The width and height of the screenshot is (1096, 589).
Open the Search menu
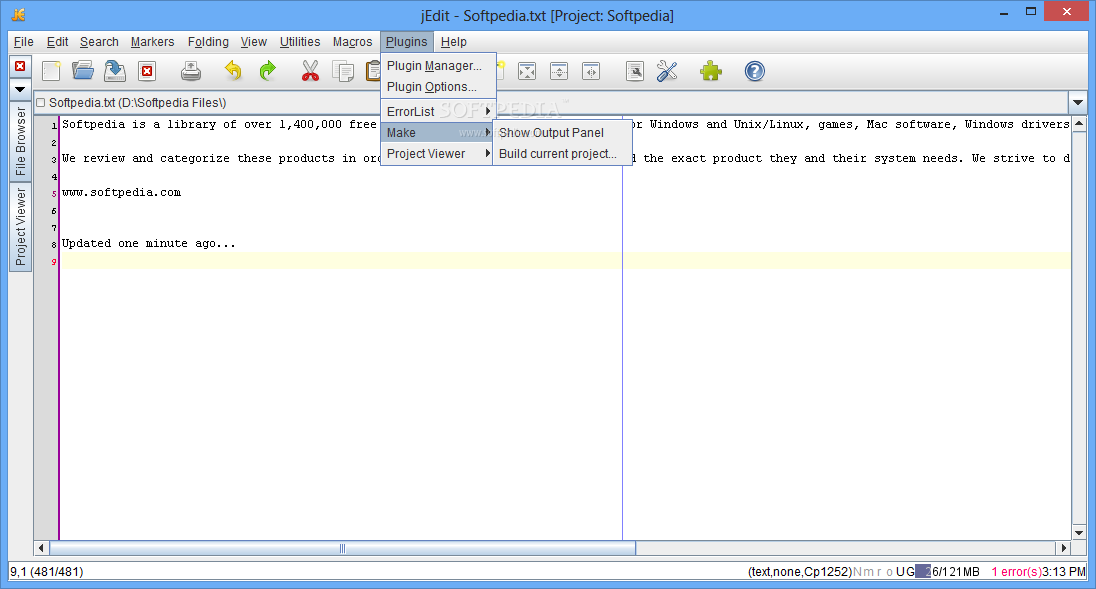[x=99, y=42]
